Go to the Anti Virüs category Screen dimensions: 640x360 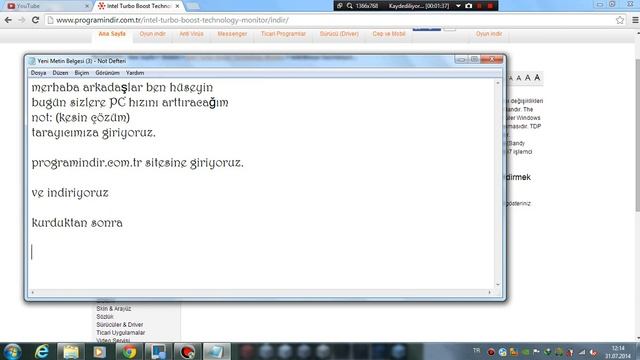point(191,34)
